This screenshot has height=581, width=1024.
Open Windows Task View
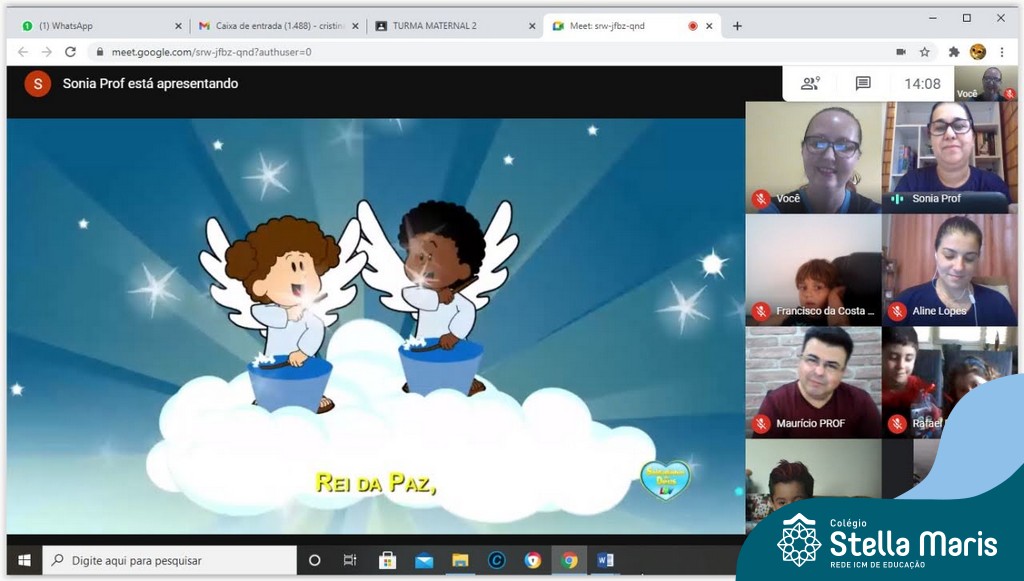pos(350,560)
